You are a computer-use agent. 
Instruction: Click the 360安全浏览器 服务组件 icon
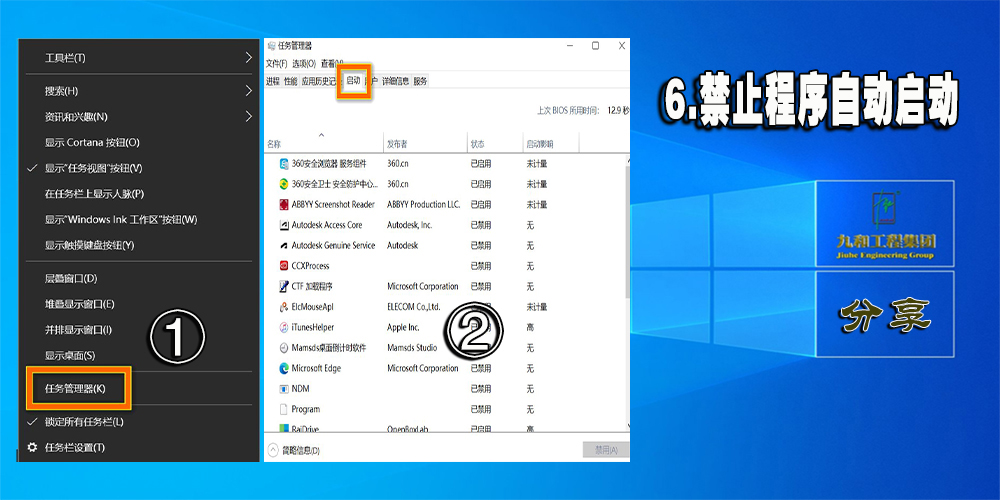coord(284,164)
